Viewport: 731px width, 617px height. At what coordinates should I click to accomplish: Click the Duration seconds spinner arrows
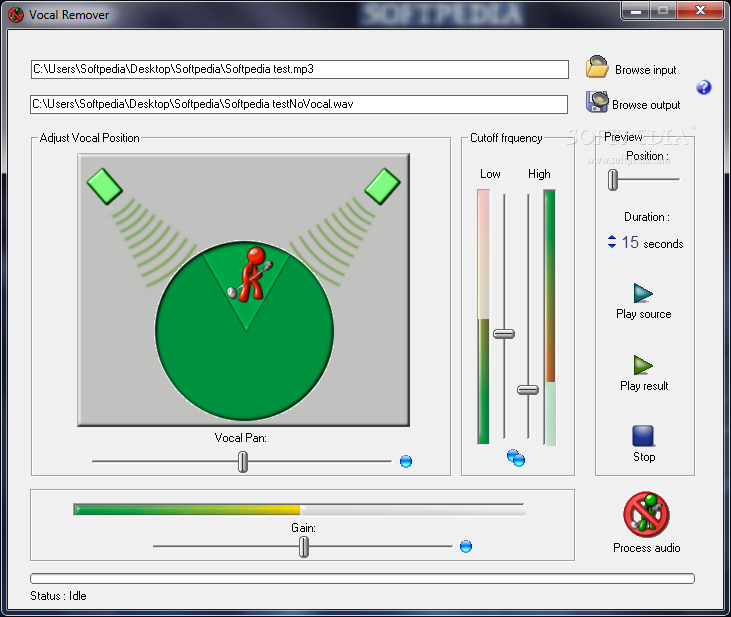612,242
